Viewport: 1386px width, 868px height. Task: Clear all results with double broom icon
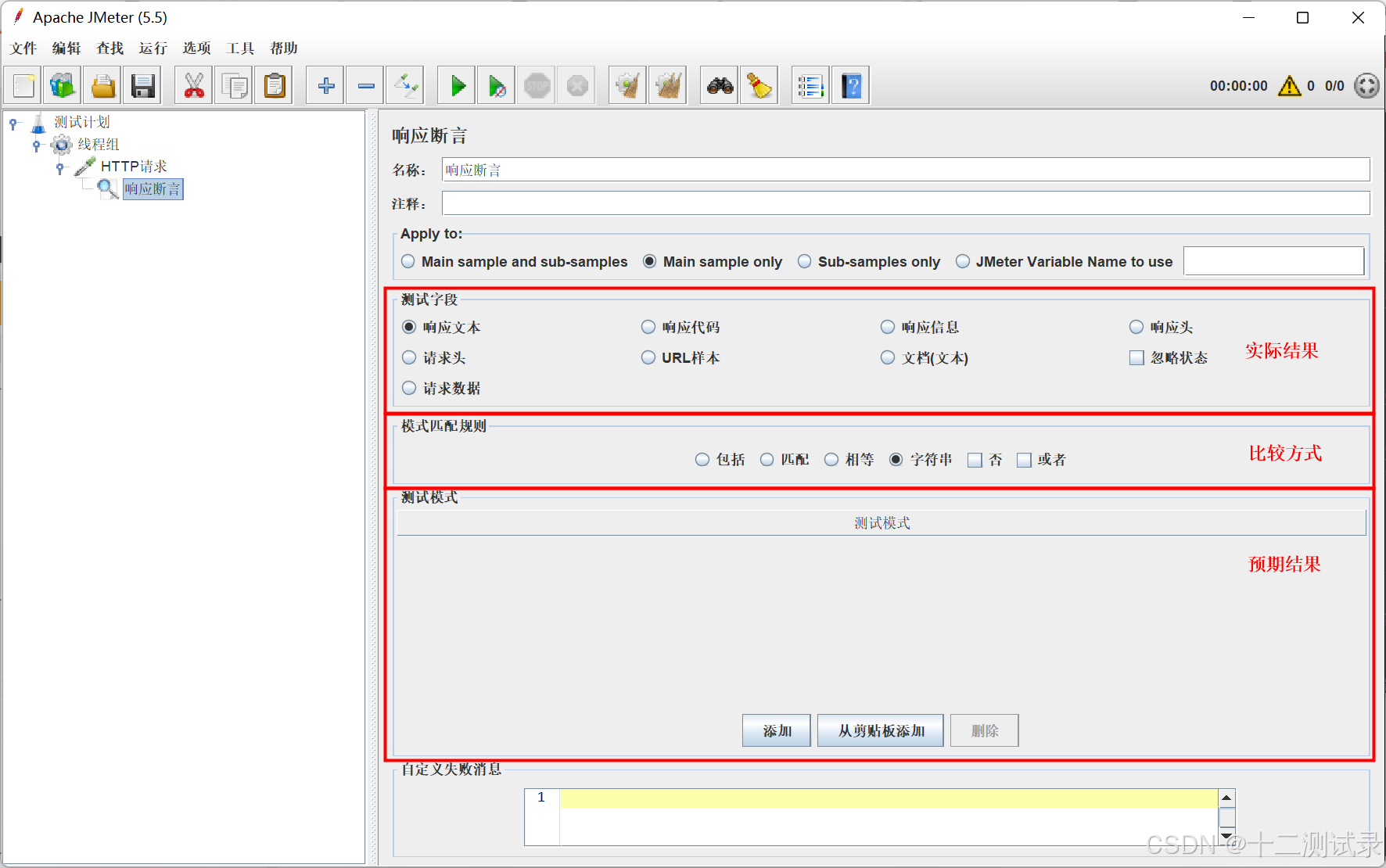[668, 85]
